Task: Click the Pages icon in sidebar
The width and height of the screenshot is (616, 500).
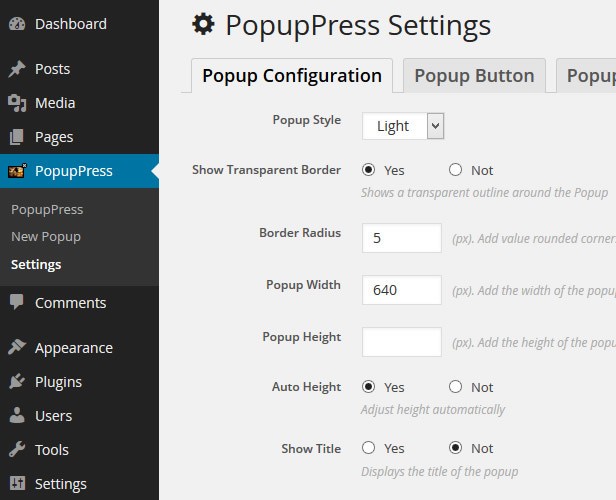Action: coord(17,137)
